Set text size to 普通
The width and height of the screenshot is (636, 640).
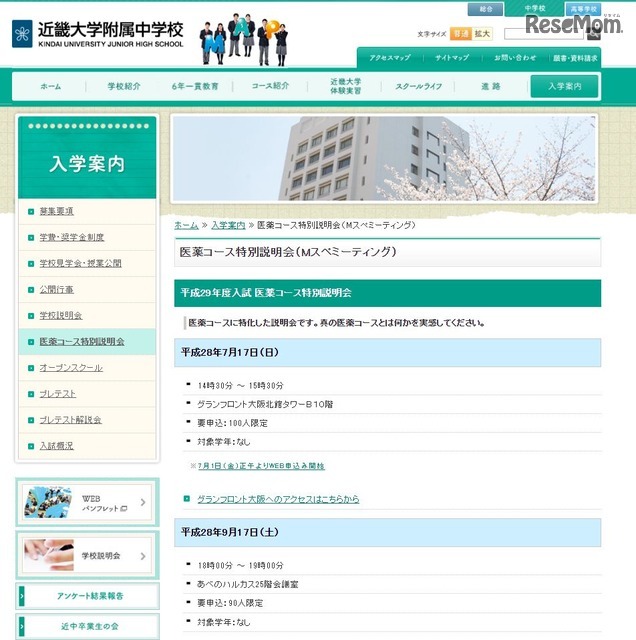(460, 34)
